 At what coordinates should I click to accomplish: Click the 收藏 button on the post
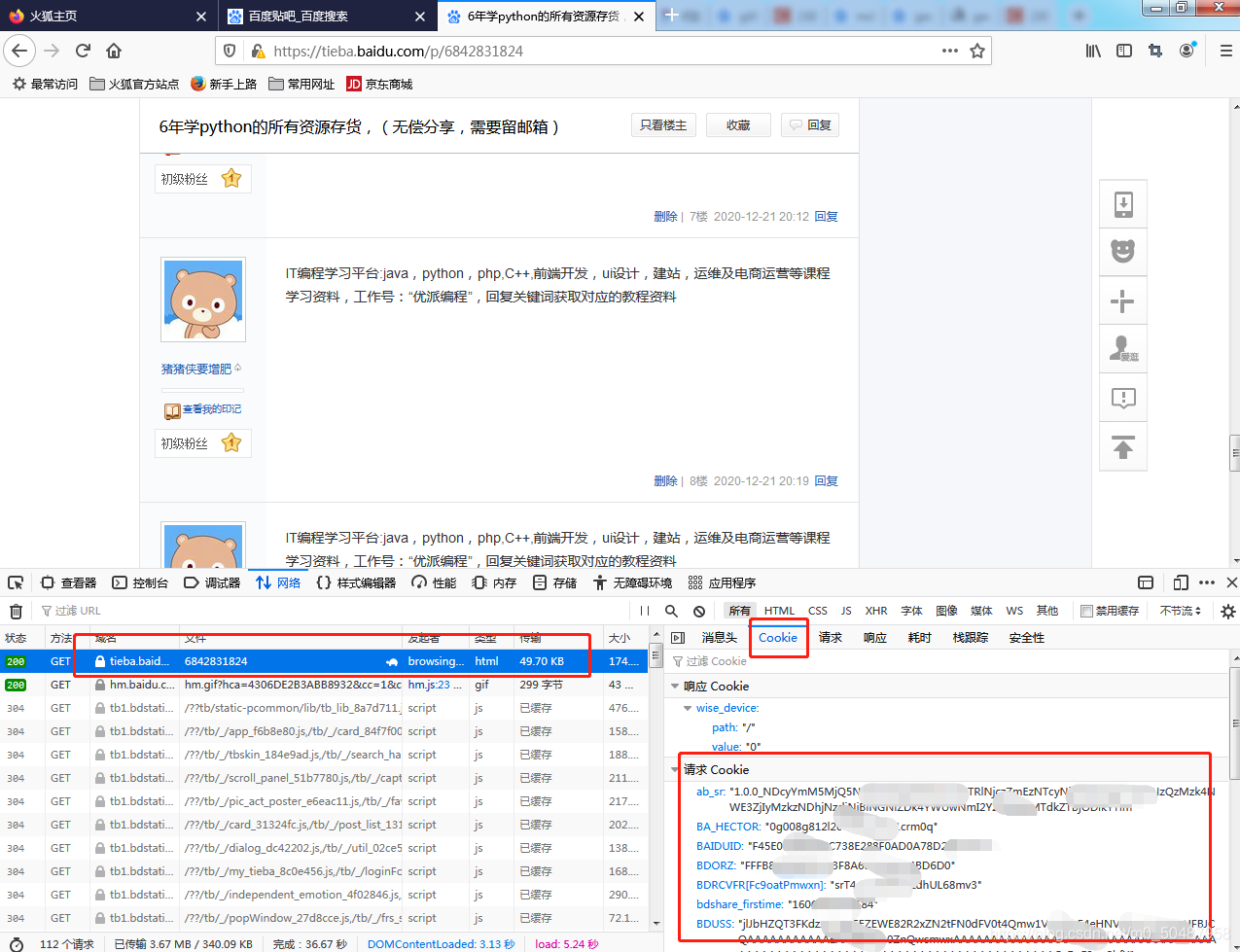click(738, 124)
